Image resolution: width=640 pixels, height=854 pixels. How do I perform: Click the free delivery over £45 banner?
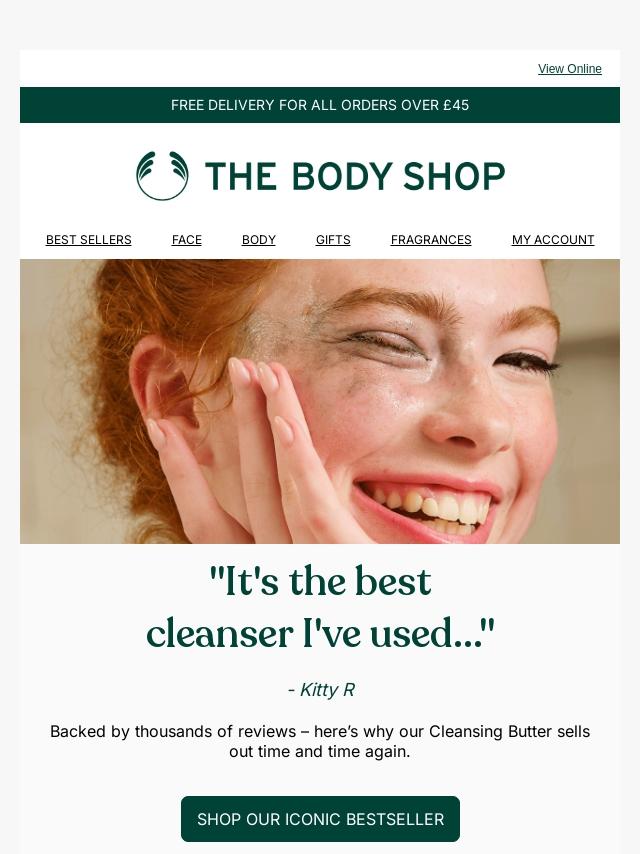(320, 105)
